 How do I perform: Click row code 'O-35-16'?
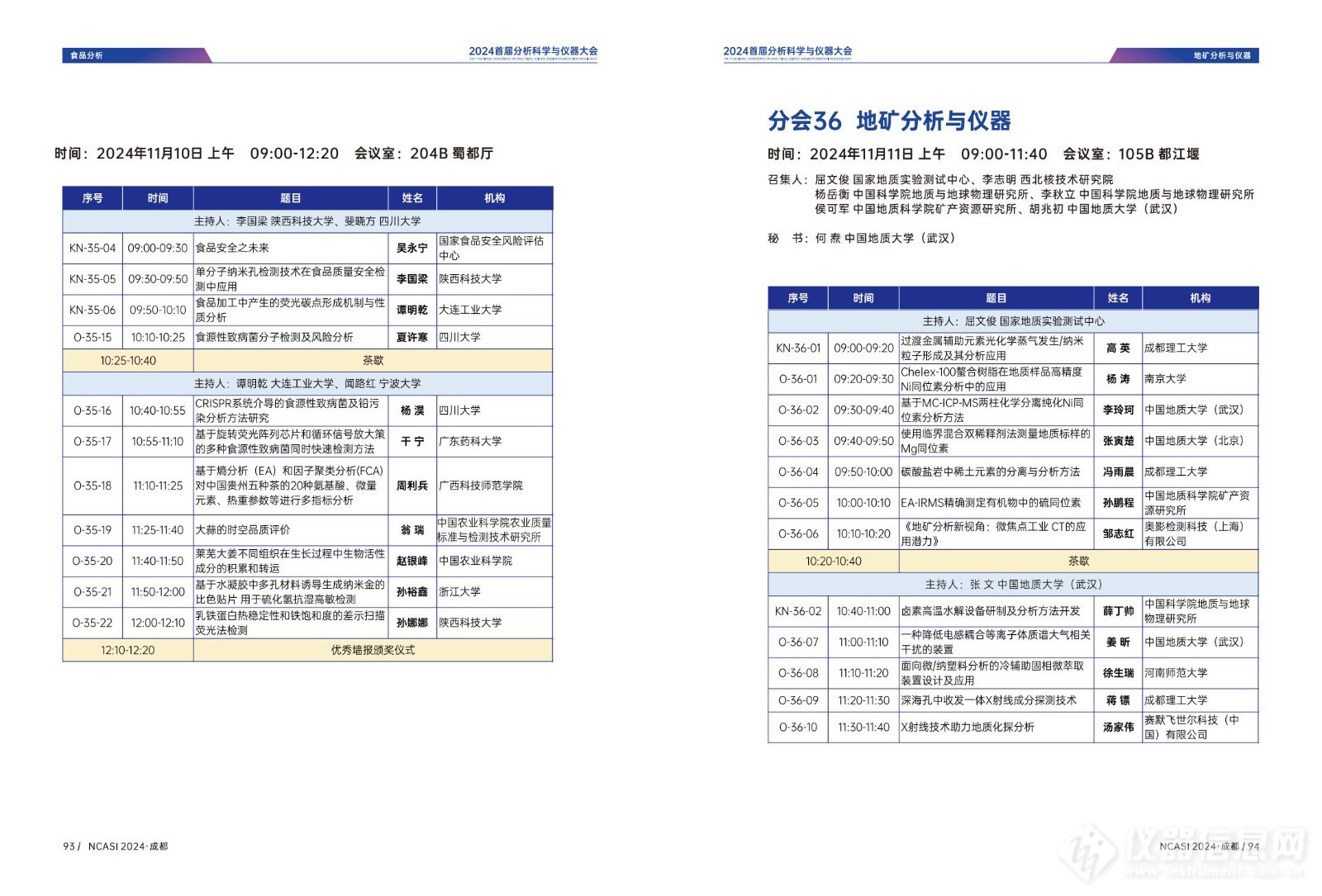93,410
